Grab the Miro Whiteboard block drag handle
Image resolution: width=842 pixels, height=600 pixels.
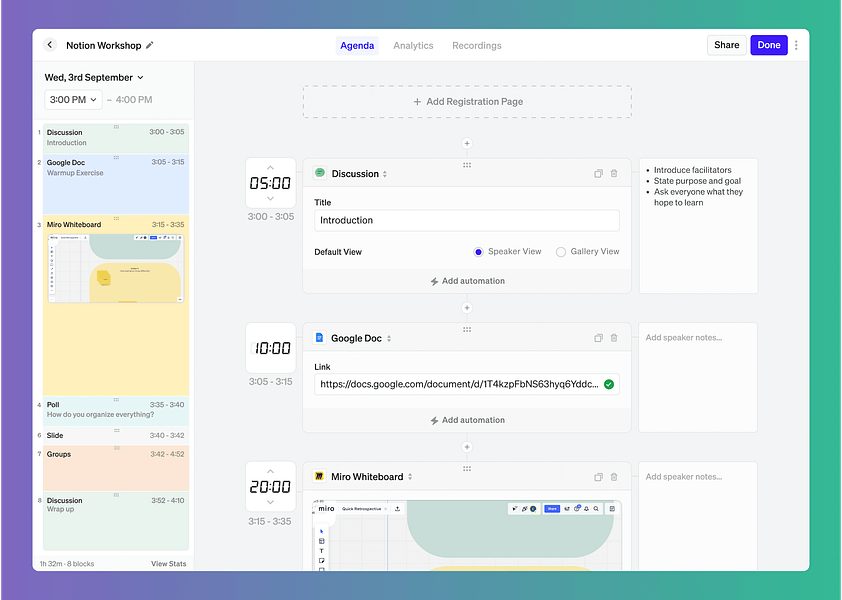[467, 468]
